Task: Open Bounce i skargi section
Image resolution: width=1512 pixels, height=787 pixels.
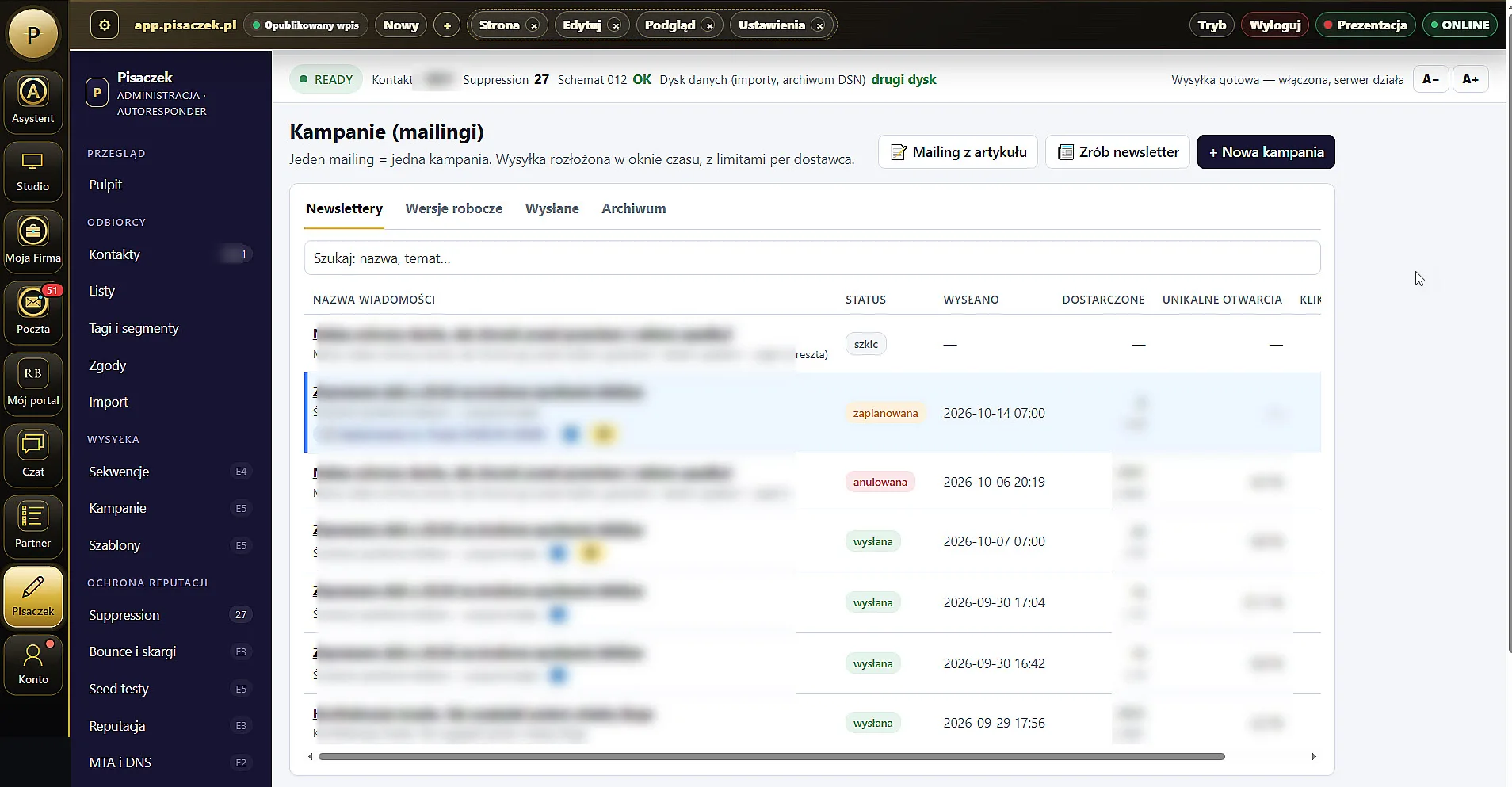Action: [x=170, y=651]
